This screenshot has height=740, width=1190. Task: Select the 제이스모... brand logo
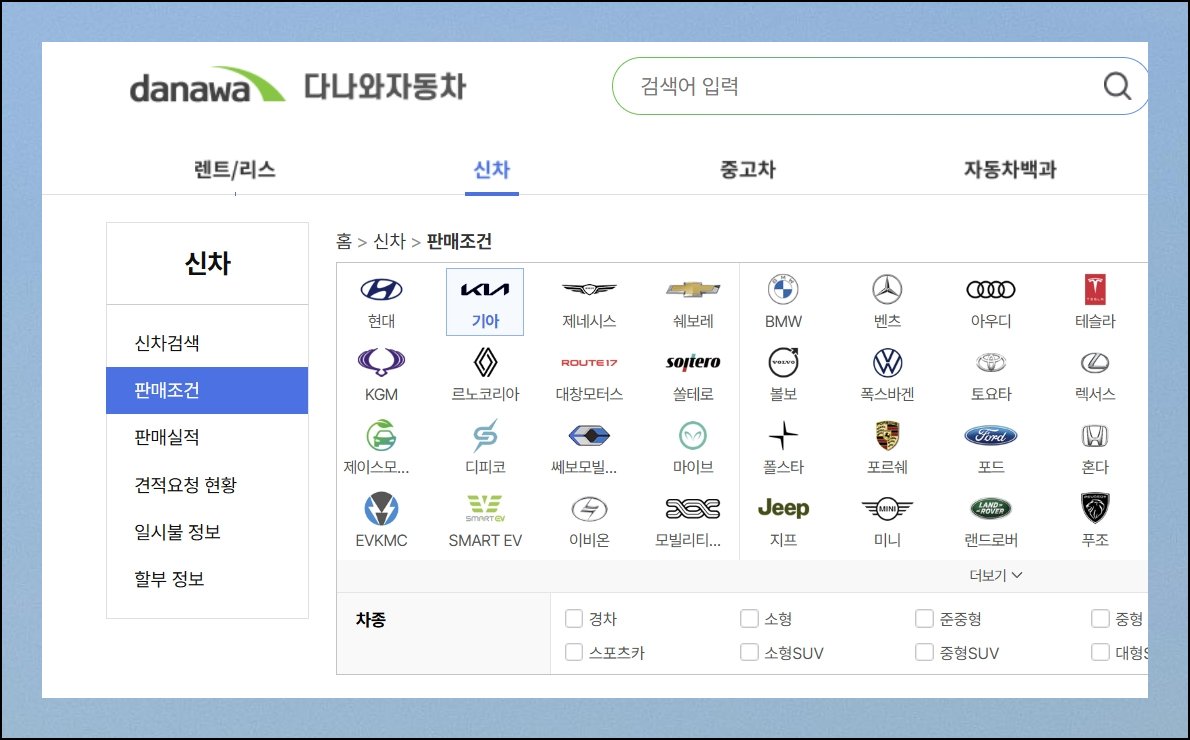[x=381, y=435]
